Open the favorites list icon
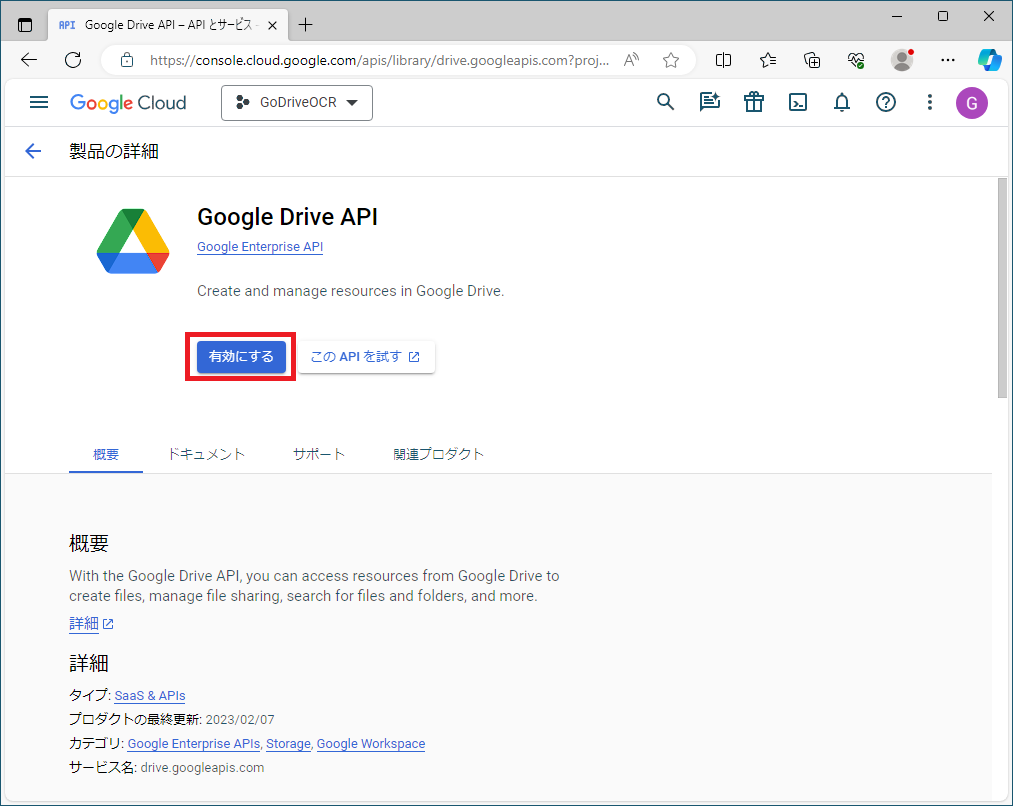This screenshot has width=1013, height=806. 768,60
